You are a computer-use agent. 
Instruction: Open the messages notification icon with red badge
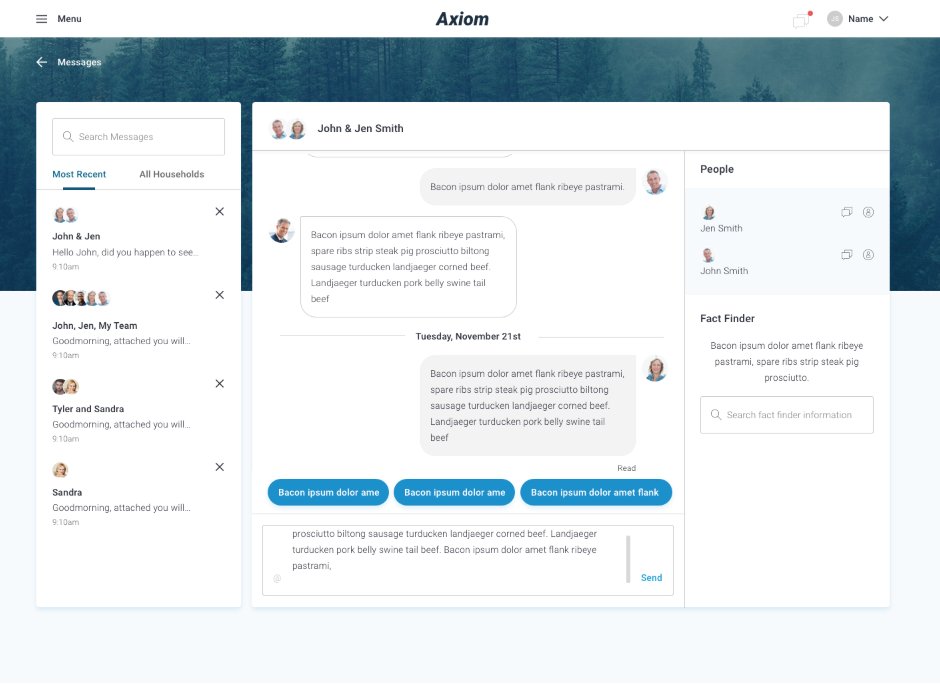pyautogui.click(x=800, y=19)
